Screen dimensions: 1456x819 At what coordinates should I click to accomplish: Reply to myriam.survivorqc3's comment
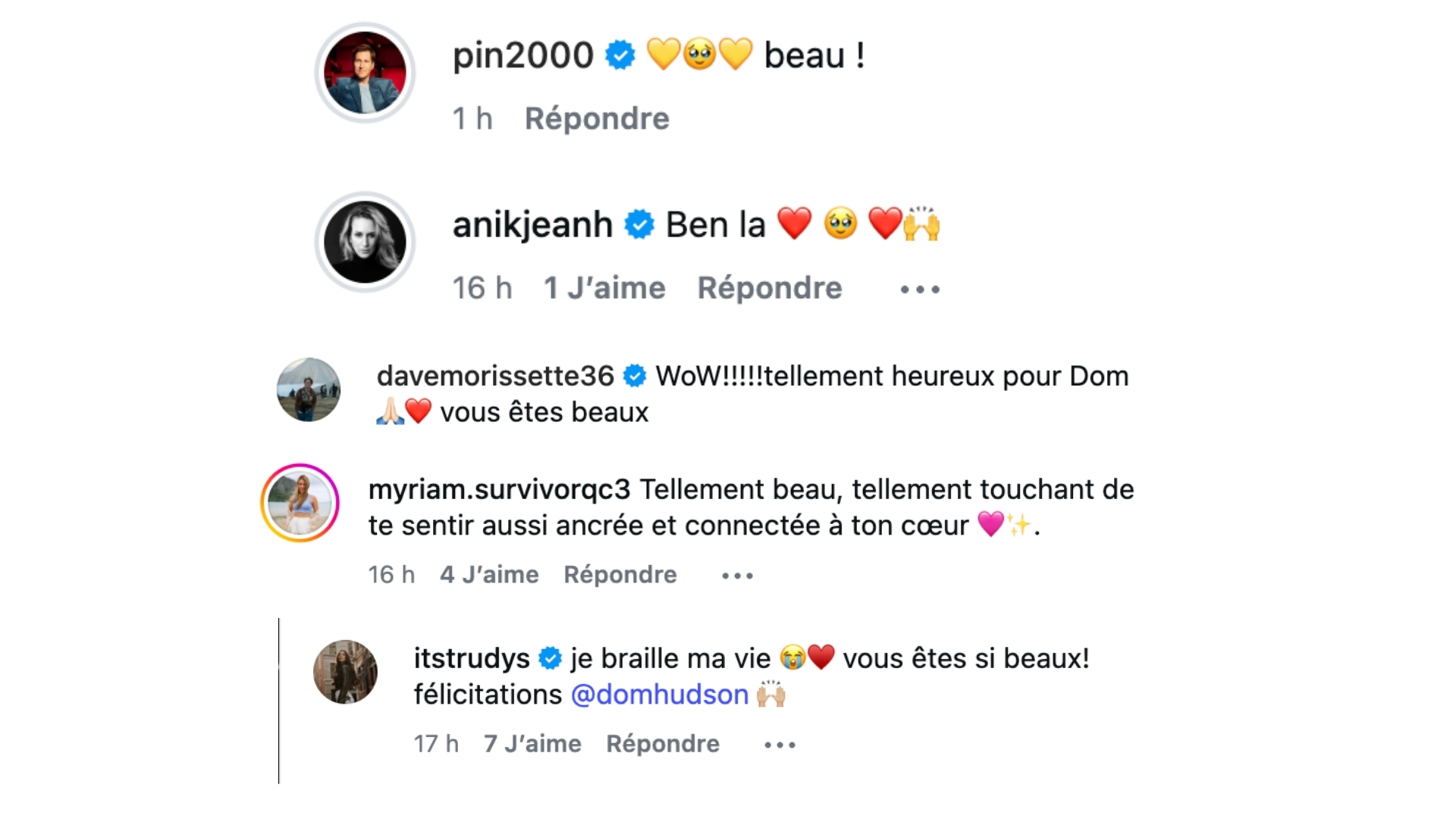[x=620, y=575]
